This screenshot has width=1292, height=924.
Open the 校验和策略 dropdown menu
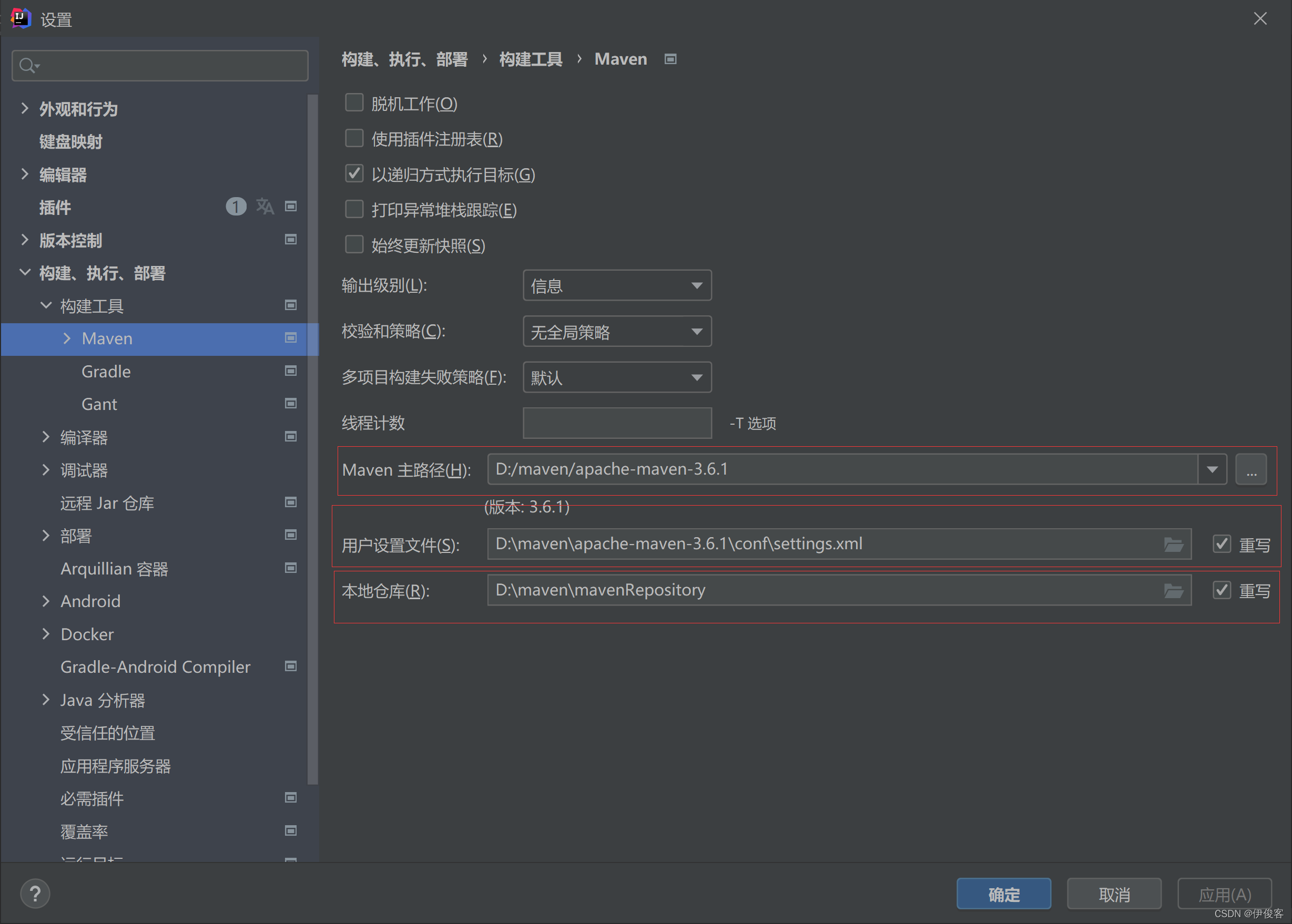point(615,332)
